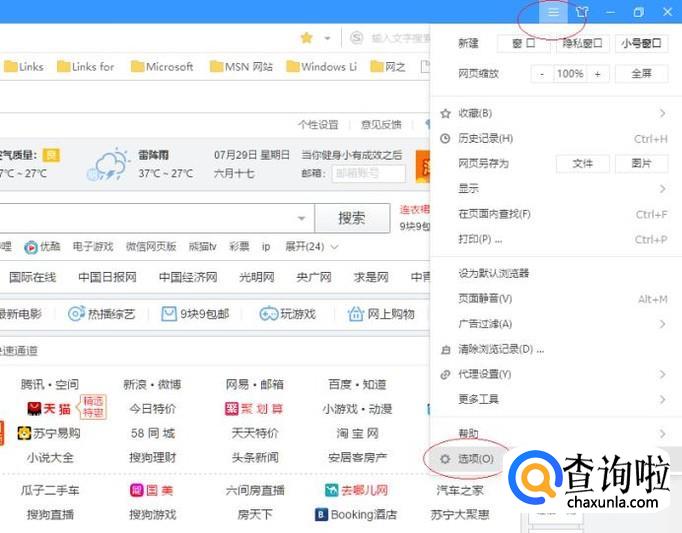Viewport: 682px width, 533px height.
Task: Increase page zoom with plus button
Action: pos(597,74)
